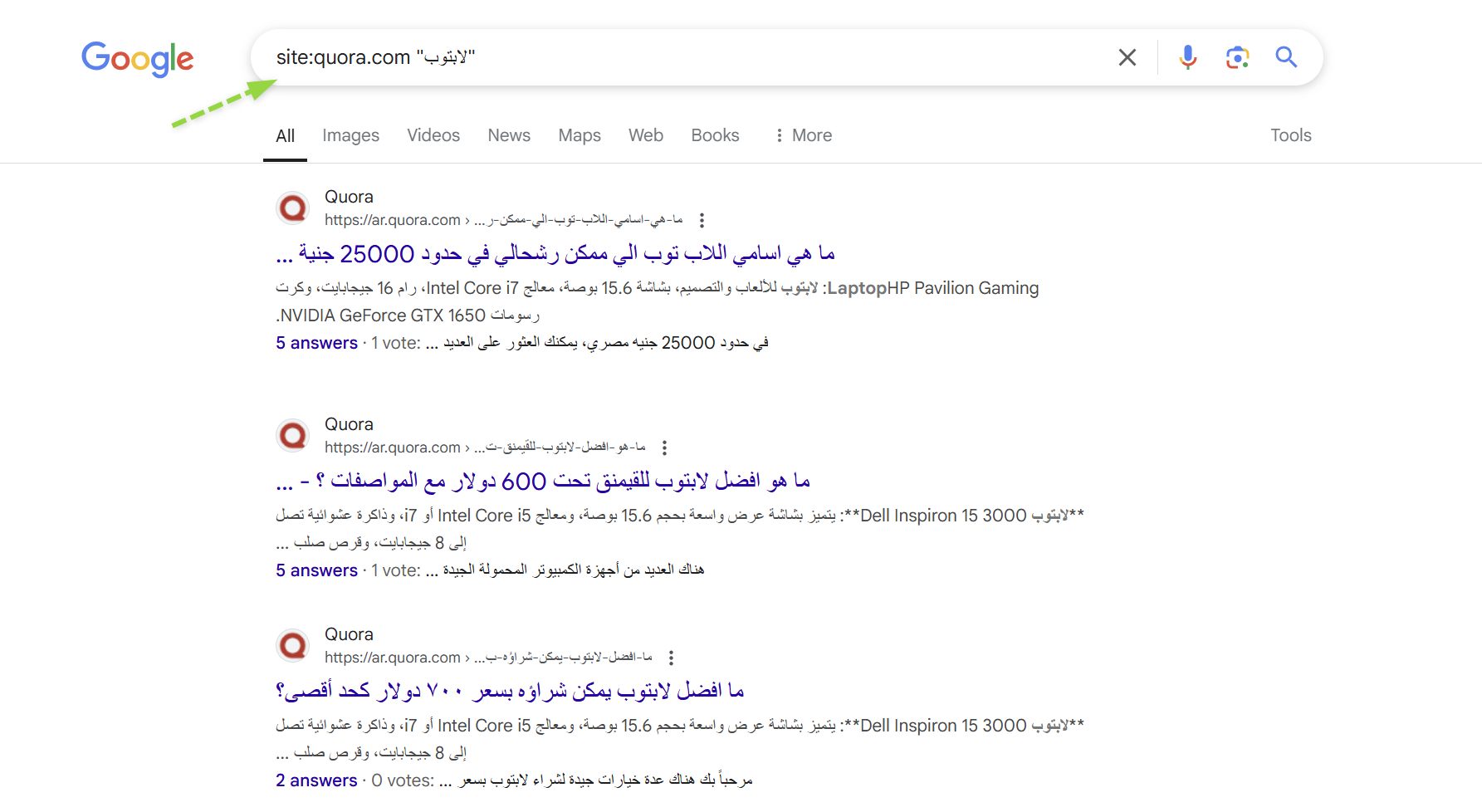Select the Maps tab

(579, 135)
